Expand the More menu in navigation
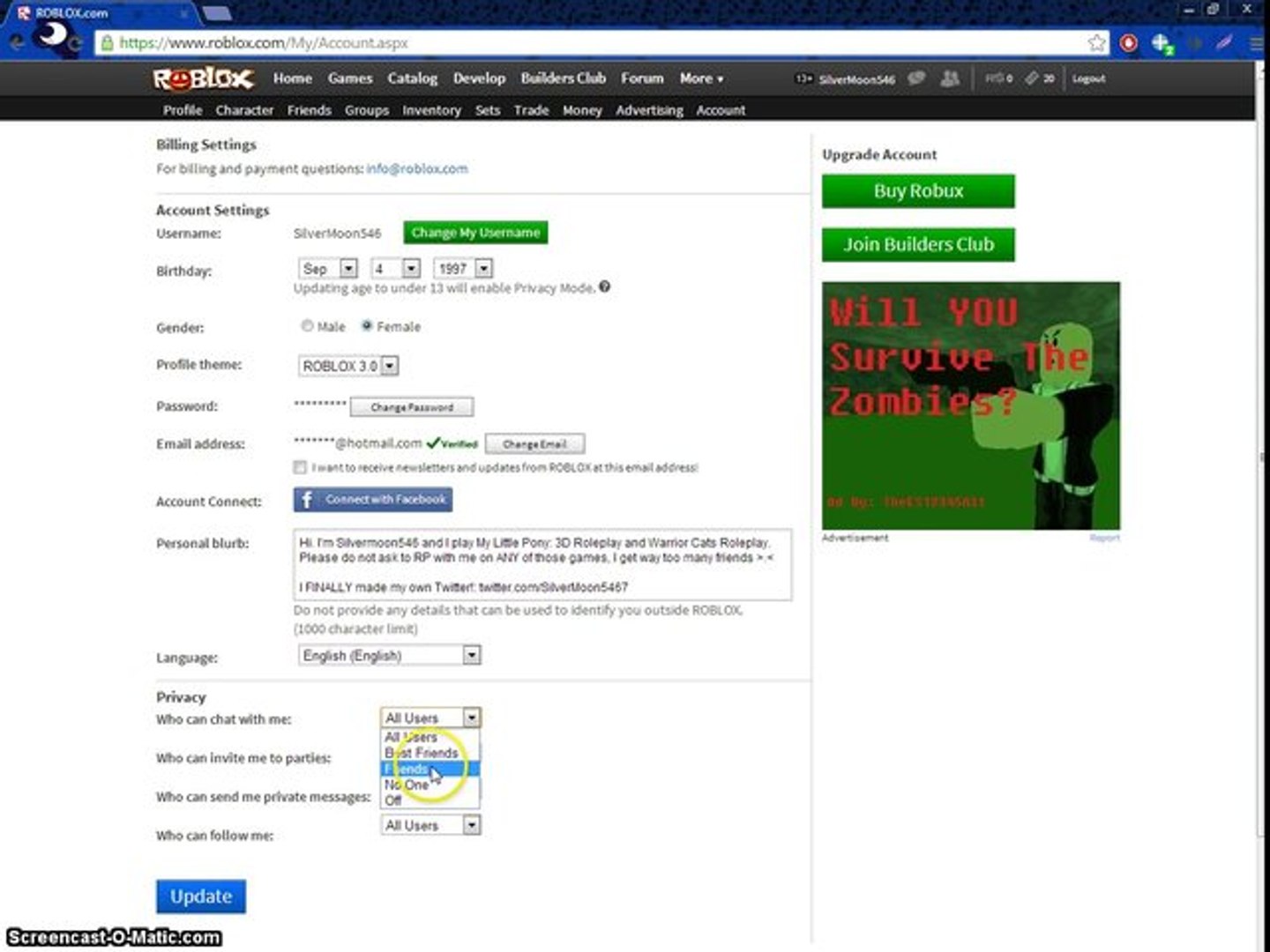Image resolution: width=1270 pixels, height=952 pixels. [x=701, y=78]
